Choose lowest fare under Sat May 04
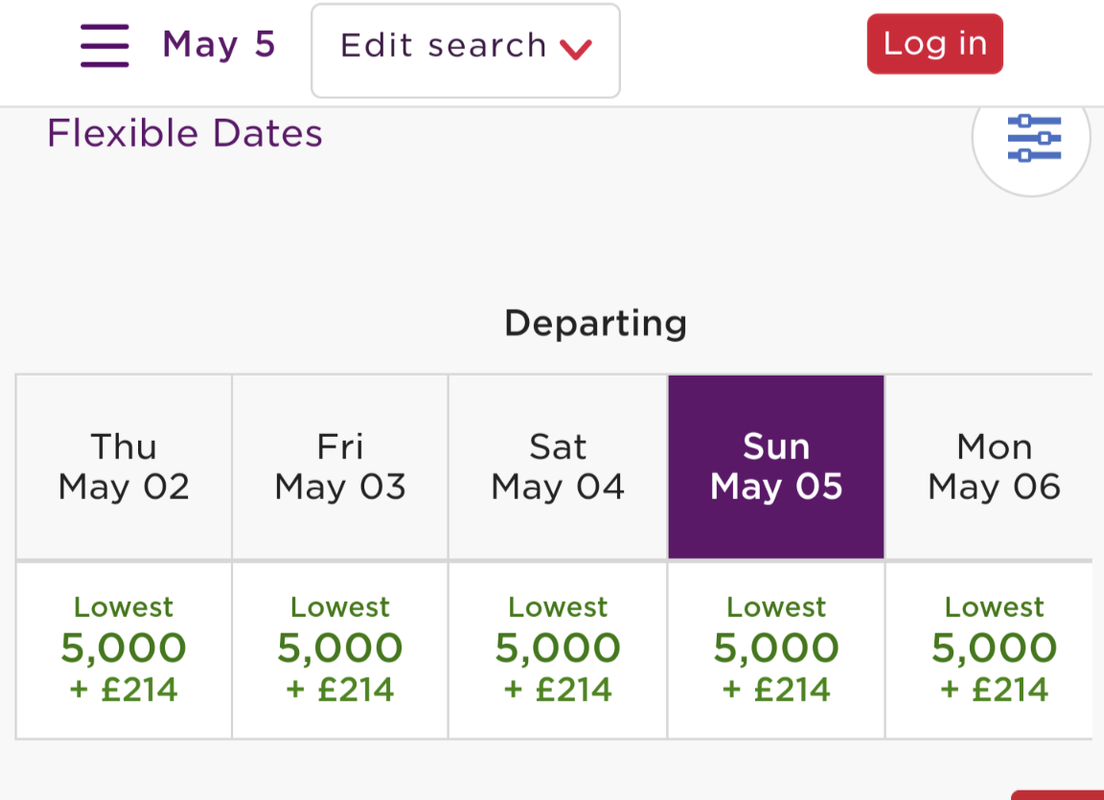Screen dimensions: 1104x800 (558, 649)
